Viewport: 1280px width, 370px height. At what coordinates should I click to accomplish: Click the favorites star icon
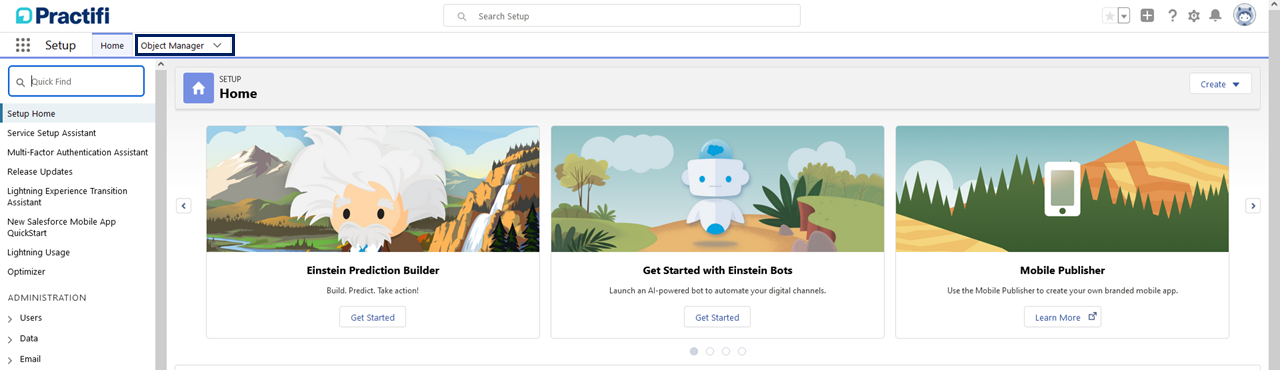(x=1109, y=16)
